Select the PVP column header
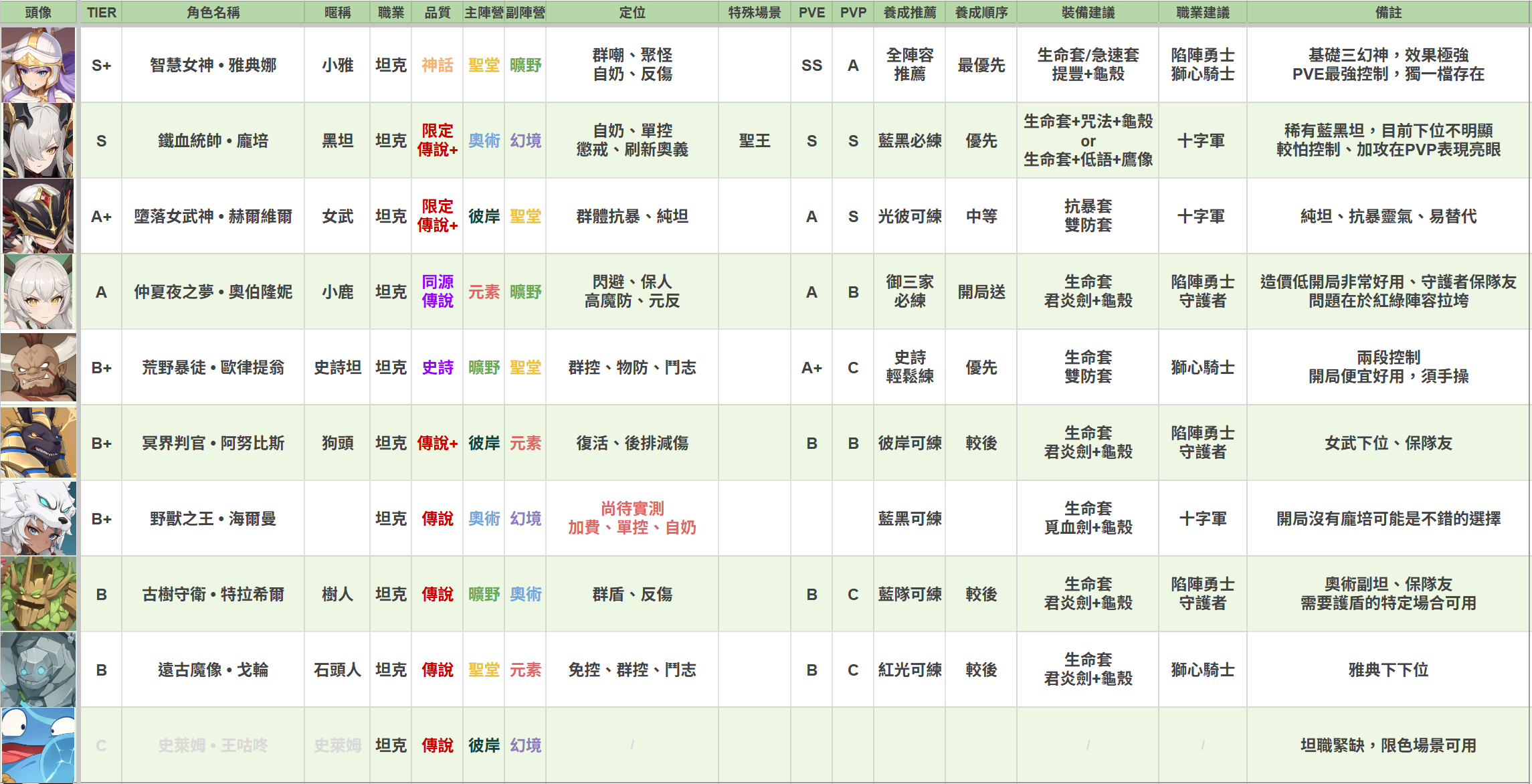The image size is (1532, 784). coord(853,13)
